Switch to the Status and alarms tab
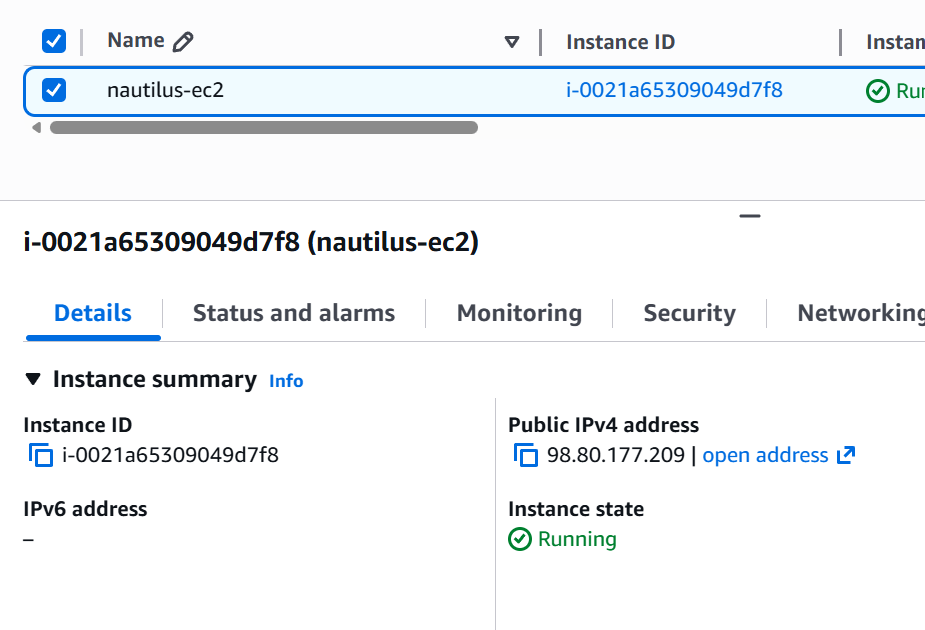 293,313
